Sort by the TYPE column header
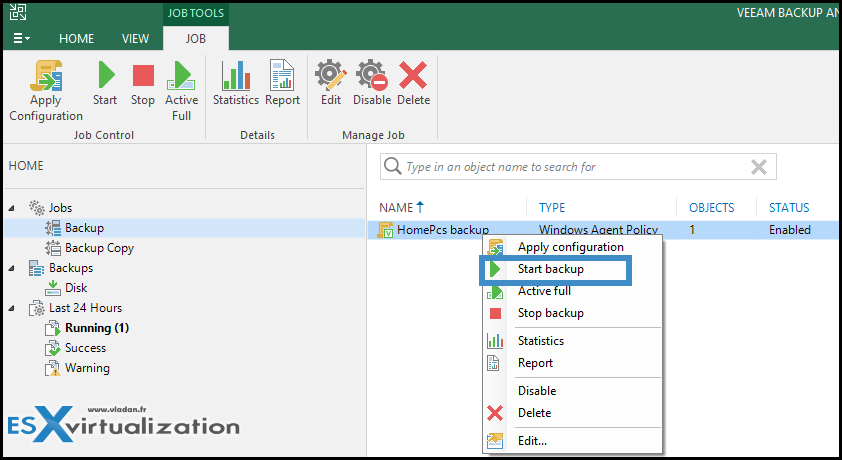 pyautogui.click(x=552, y=208)
